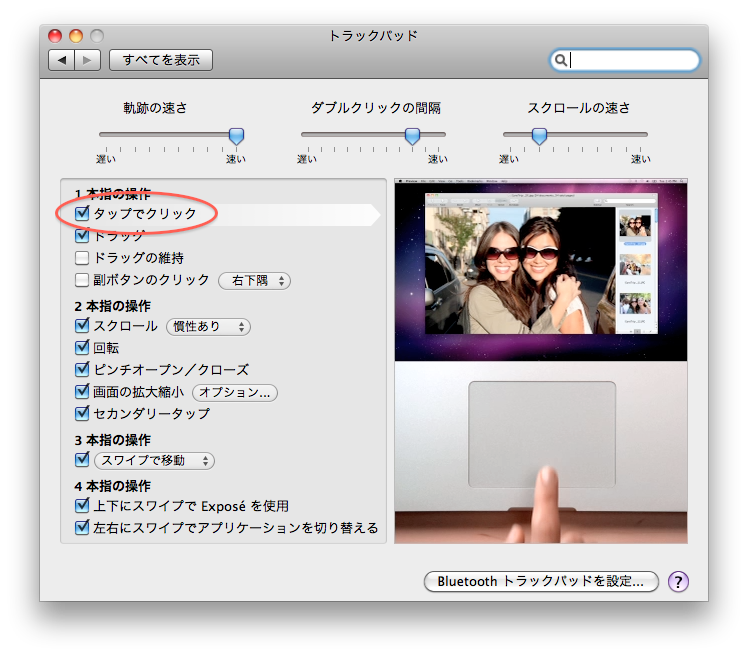Disable the 回転 checkbox
The width and height of the screenshot is (748, 656).
83,347
